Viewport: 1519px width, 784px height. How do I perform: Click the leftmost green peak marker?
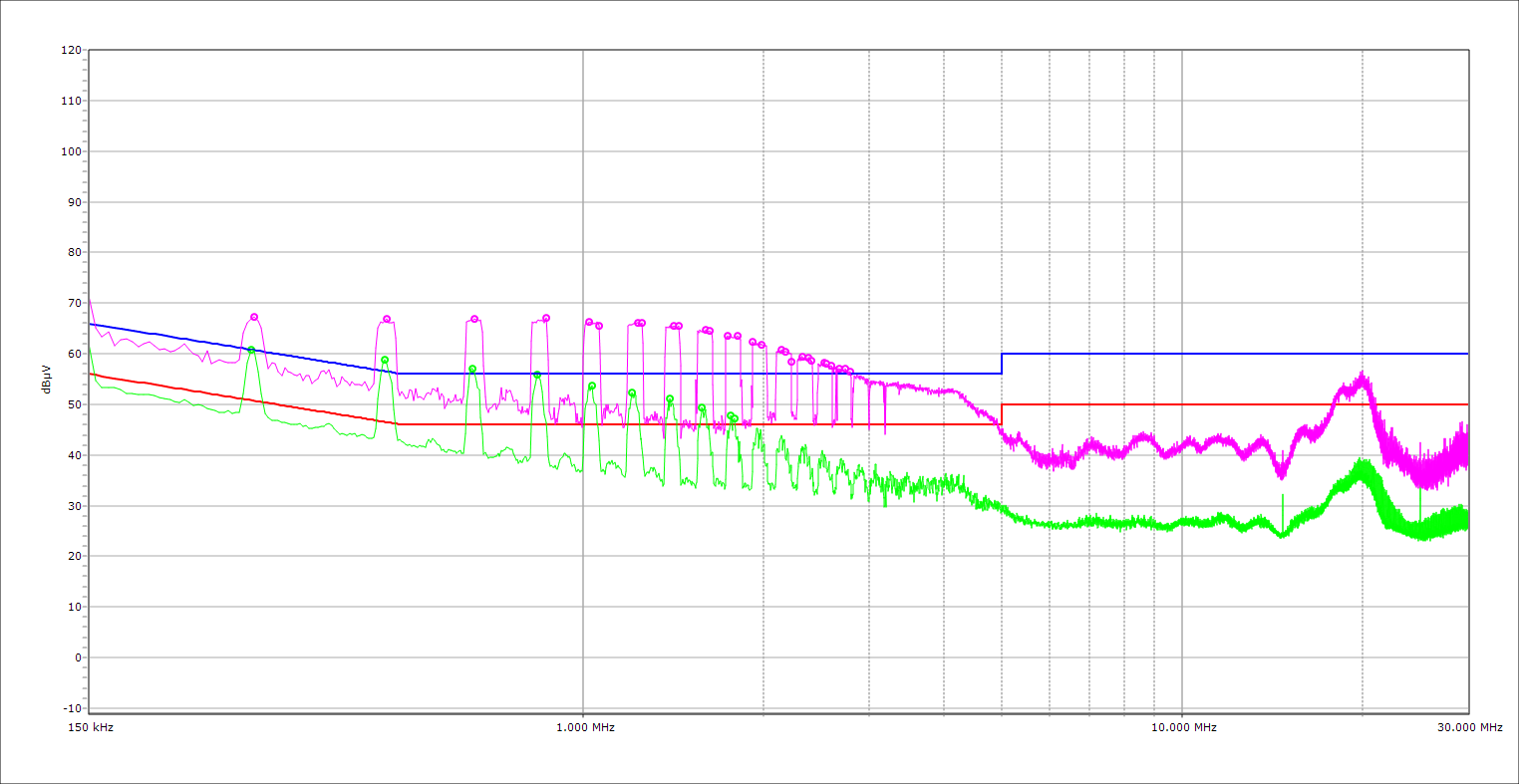click(251, 351)
